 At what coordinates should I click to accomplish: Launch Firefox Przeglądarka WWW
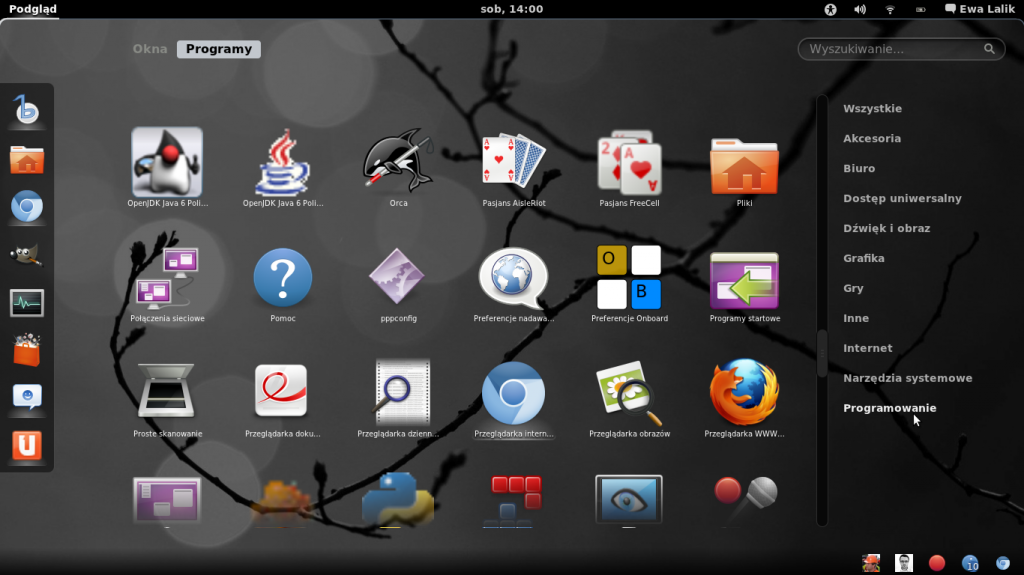(744, 391)
